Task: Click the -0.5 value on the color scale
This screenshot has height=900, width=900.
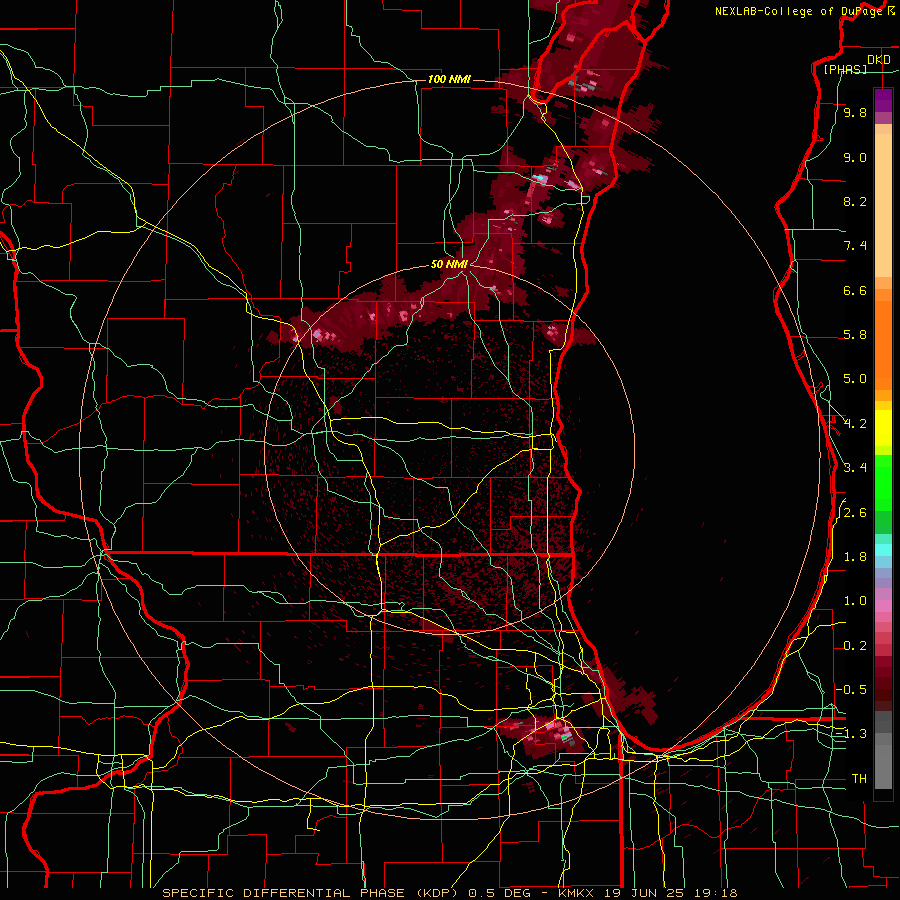Action: (x=852, y=689)
